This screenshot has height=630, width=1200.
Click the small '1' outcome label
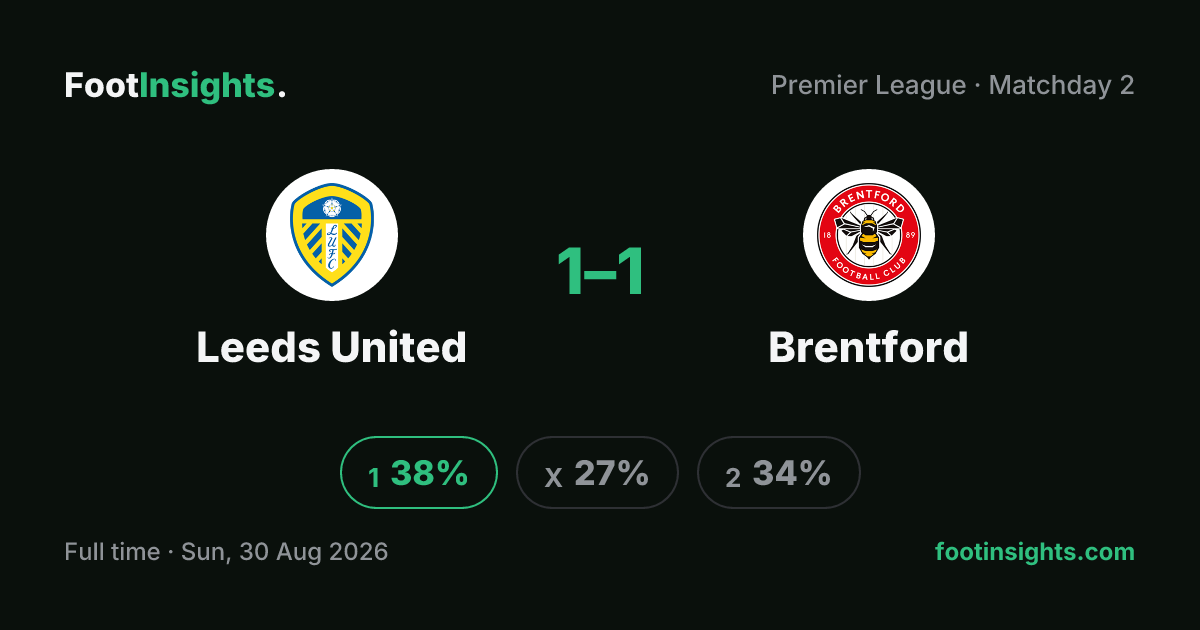click(374, 478)
